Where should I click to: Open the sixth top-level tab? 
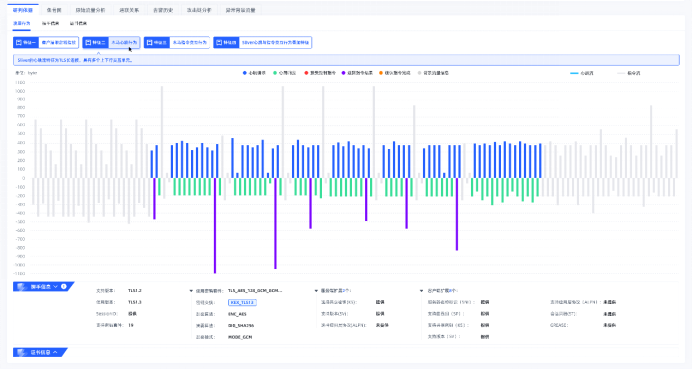[199, 10]
